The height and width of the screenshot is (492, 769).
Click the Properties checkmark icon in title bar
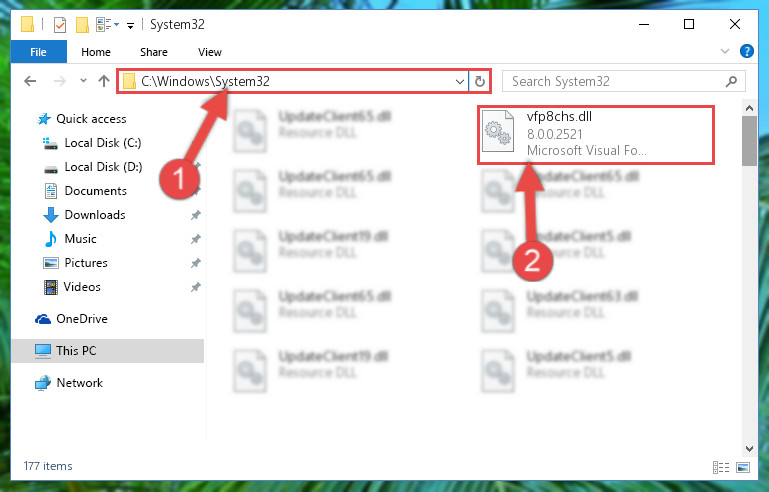(x=60, y=25)
